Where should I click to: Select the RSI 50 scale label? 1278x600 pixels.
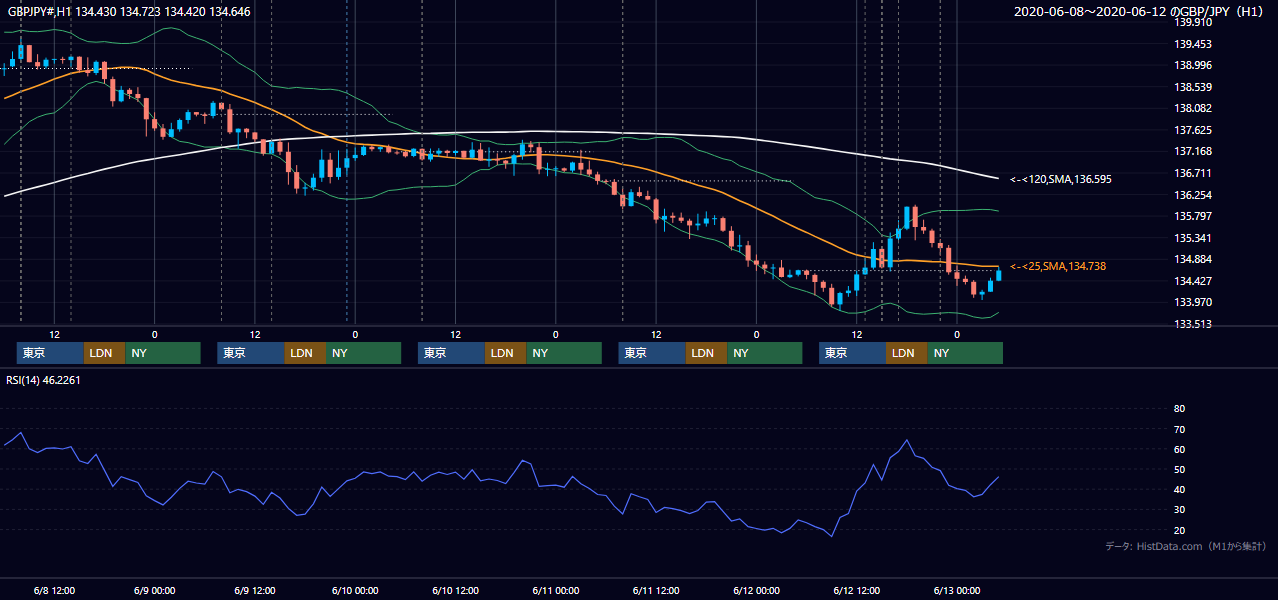pos(1179,470)
